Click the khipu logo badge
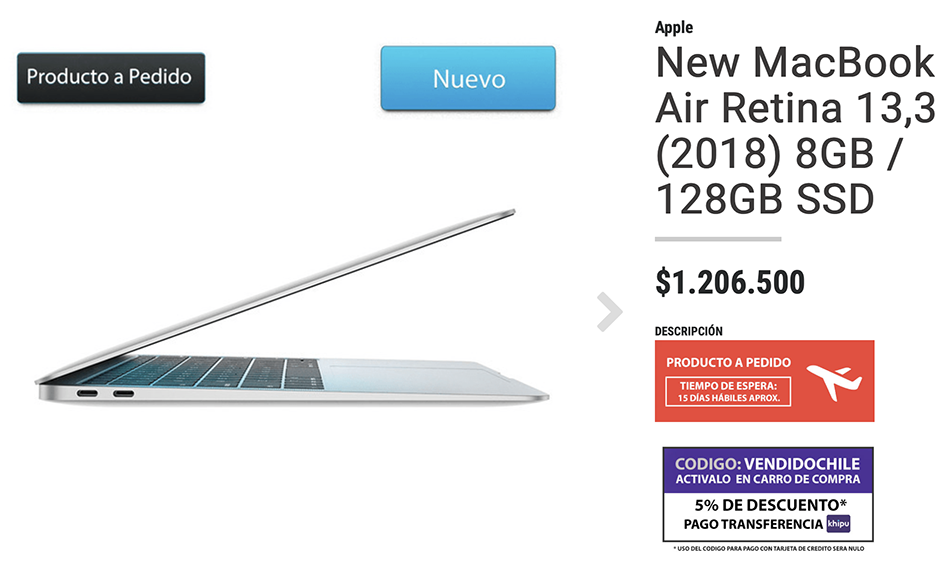The height and width of the screenshot is (583, 950). [839, 524]
